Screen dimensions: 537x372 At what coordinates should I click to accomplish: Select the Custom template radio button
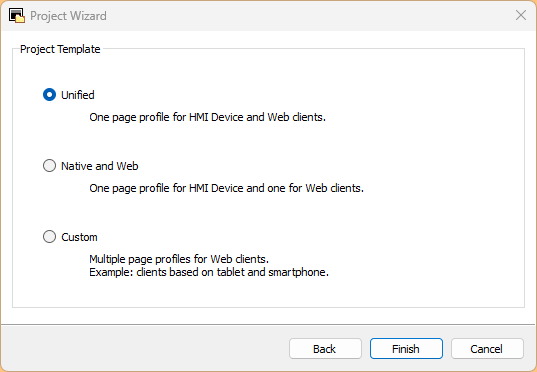pyautogui.click(x=49, y=236)
